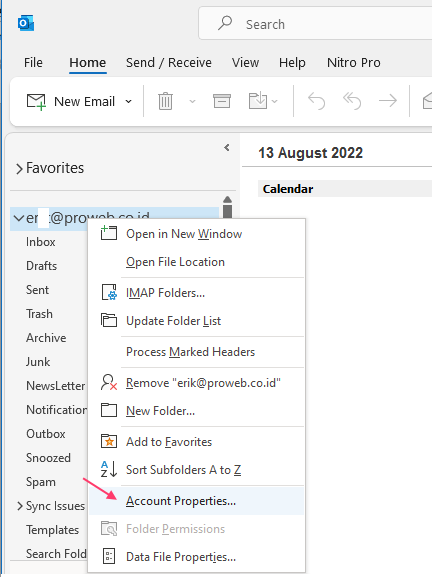This screenshot has width=432, height=577.
Task: Switch to the Send / Receive tab
Action: [x=169, y=63]
